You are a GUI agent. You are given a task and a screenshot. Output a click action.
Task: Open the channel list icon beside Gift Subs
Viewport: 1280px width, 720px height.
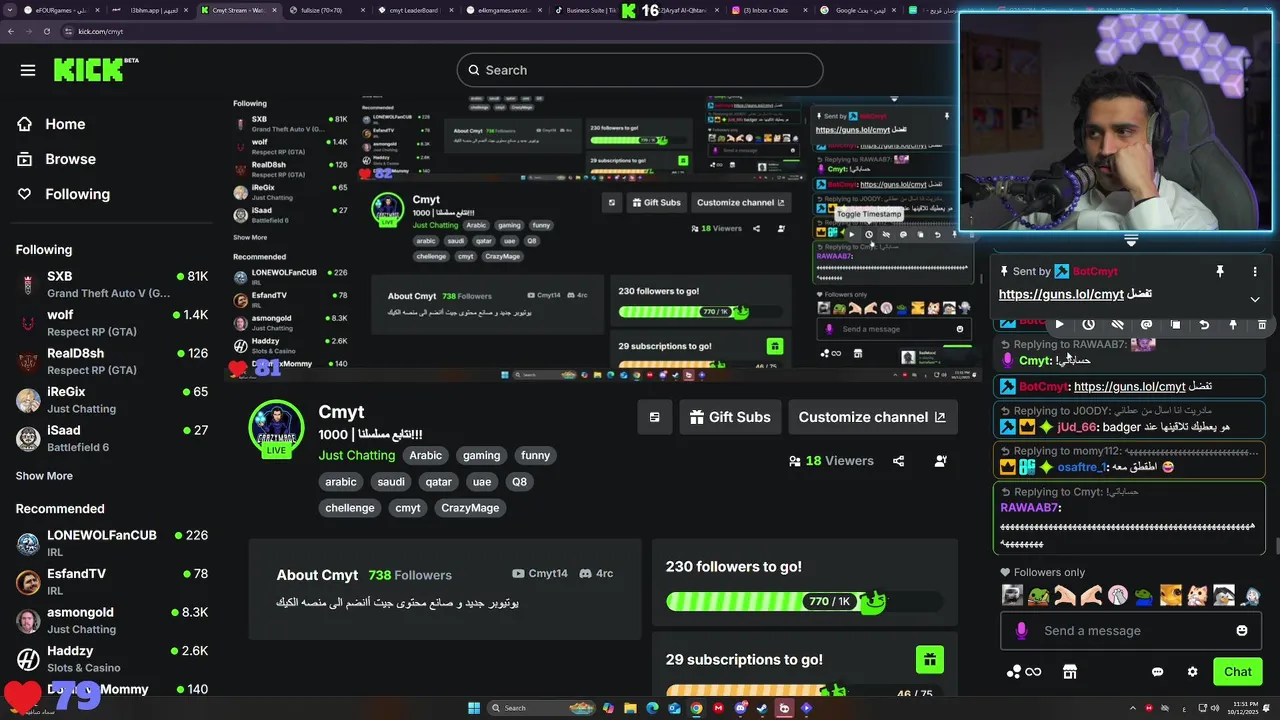[654, 417]
